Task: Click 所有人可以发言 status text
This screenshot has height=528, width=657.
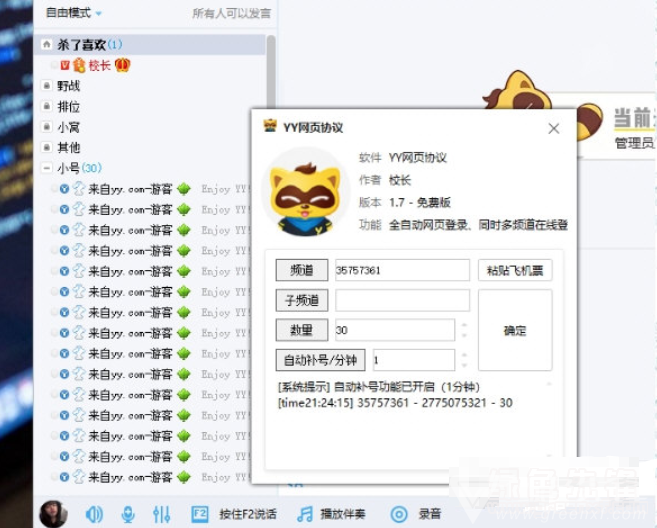Action: point(231,13)
